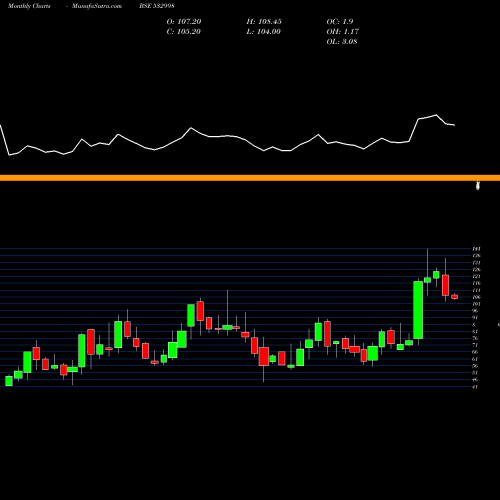500x500 pixels.
Task: Click the open value "O: 107.20"
Action: tap(184, 22)
